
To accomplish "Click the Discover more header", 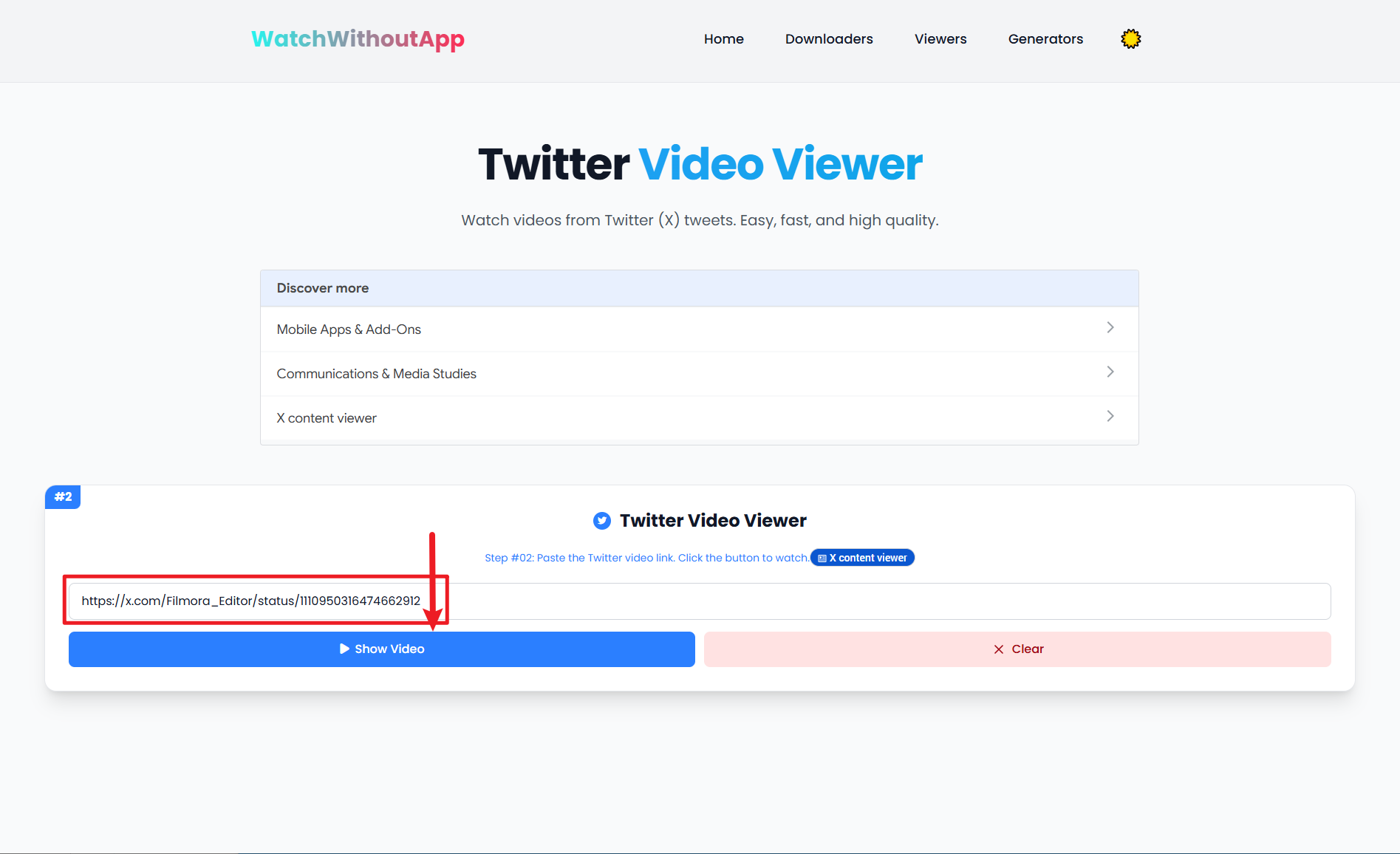I will 699,288.
